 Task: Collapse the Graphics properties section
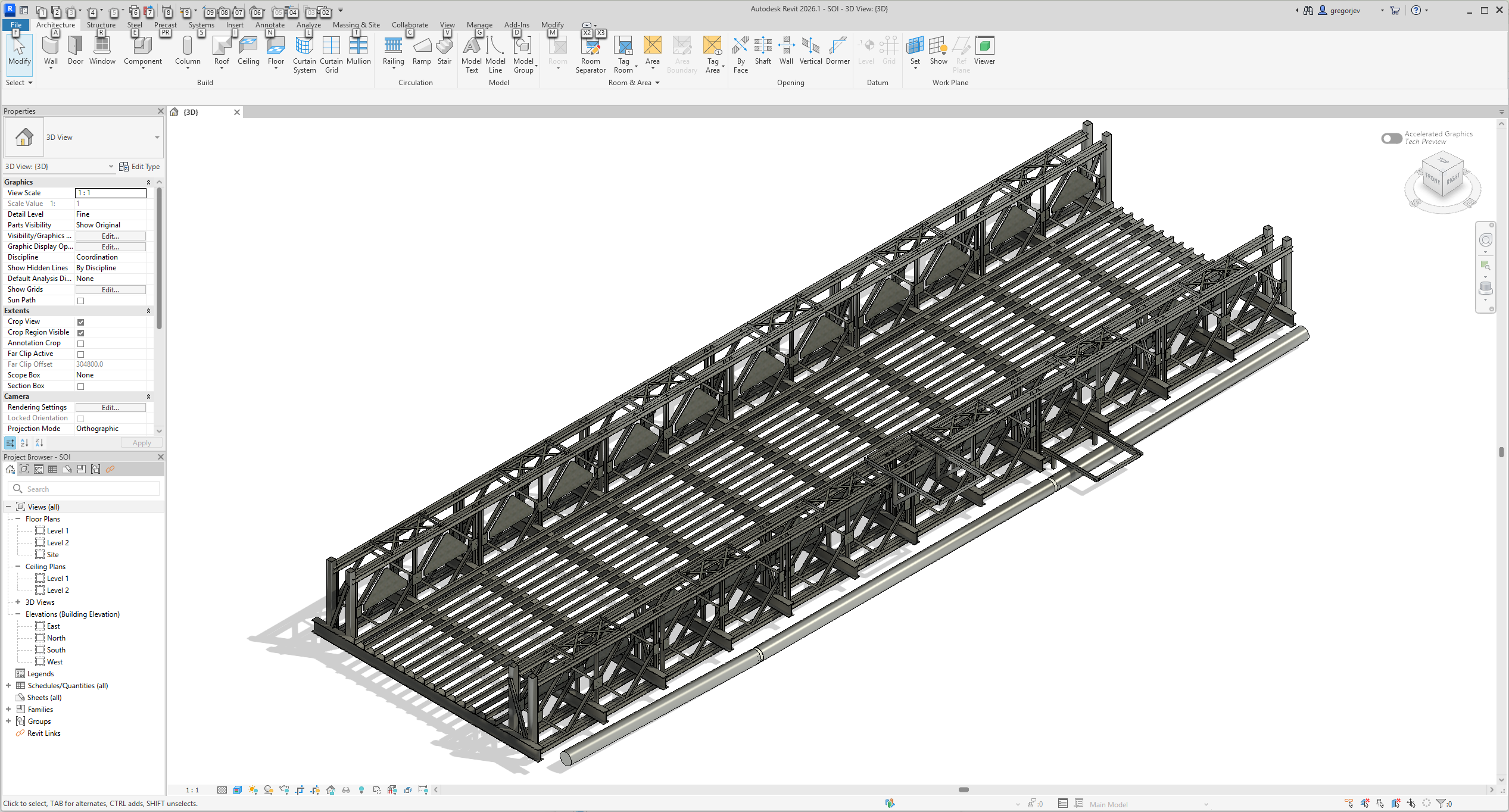click(x=148, y=182)
